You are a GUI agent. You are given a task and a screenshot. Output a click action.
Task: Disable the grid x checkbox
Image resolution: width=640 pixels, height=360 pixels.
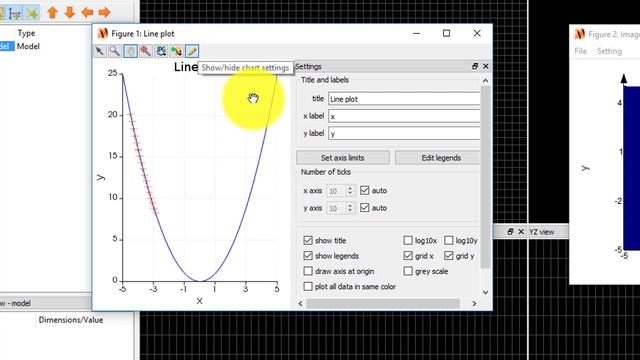[x=408, y=256]
